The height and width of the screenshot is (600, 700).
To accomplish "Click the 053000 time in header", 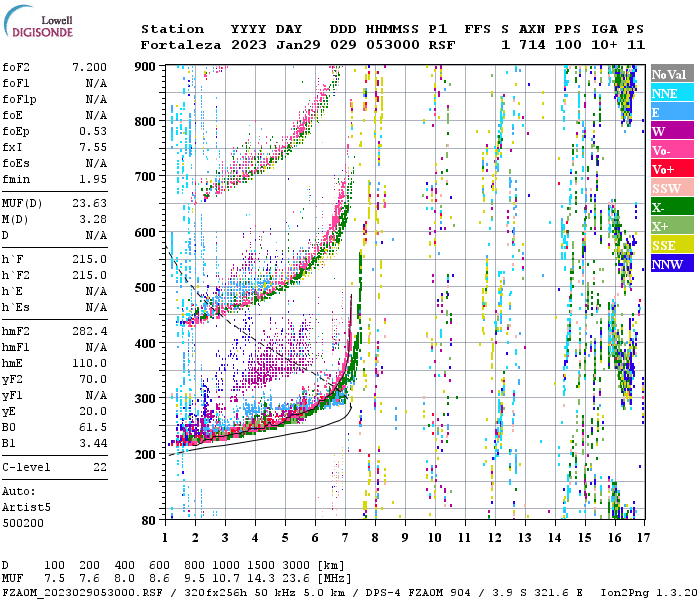I will pos(393,45).
